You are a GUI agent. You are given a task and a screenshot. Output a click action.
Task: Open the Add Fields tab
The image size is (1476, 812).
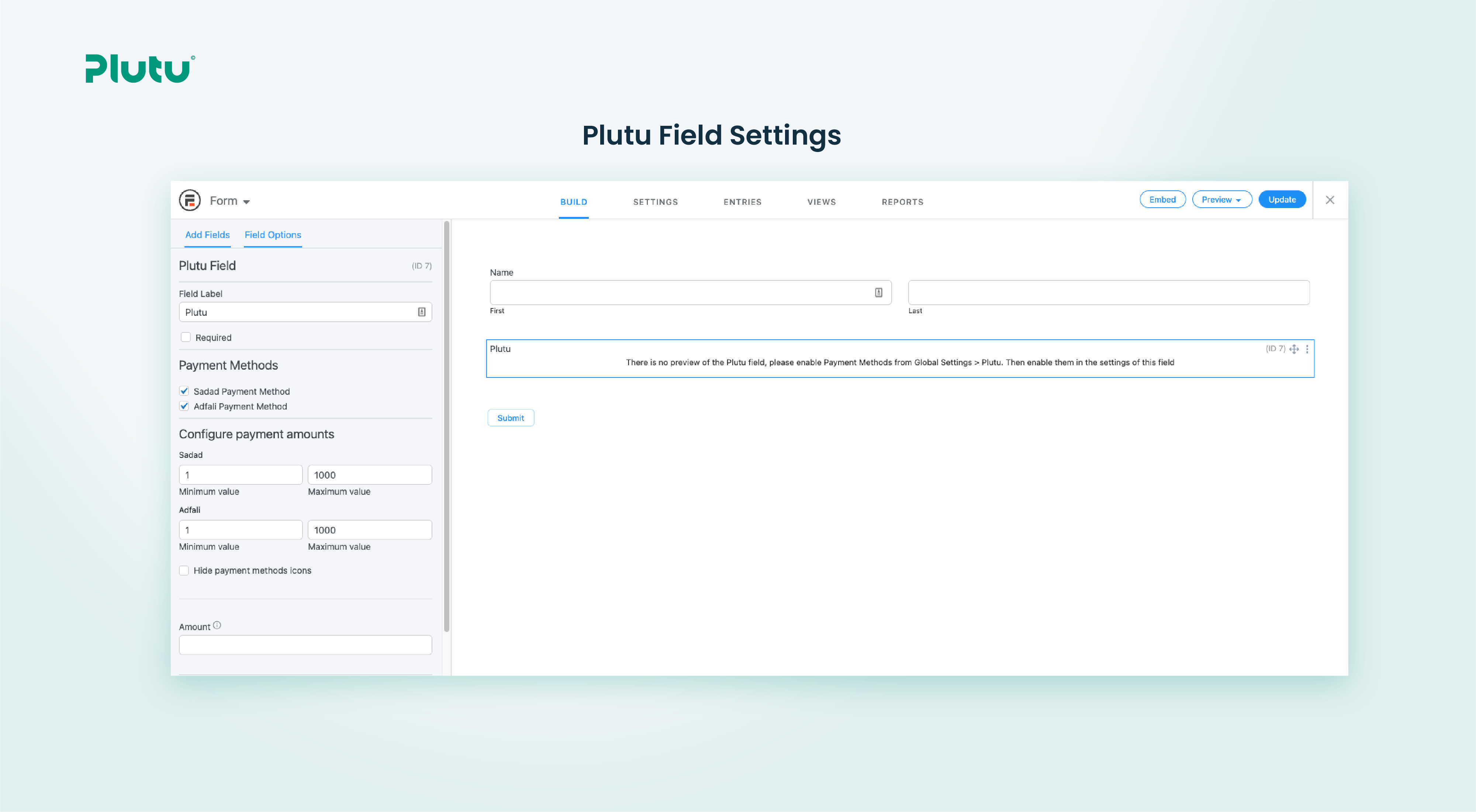[x=207, y=235]
